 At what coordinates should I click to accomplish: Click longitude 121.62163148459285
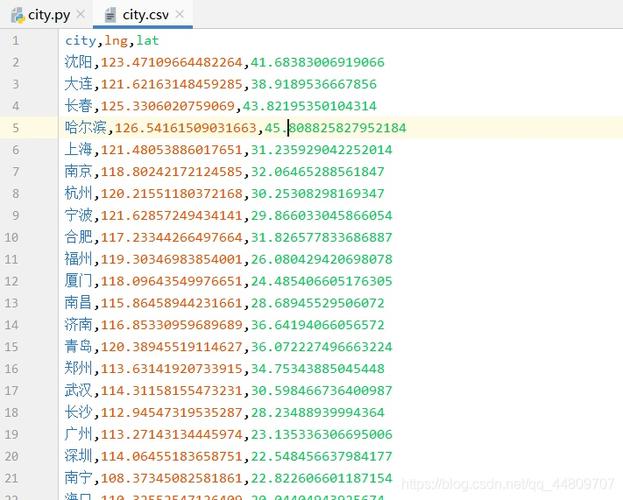tap(172, 84)
